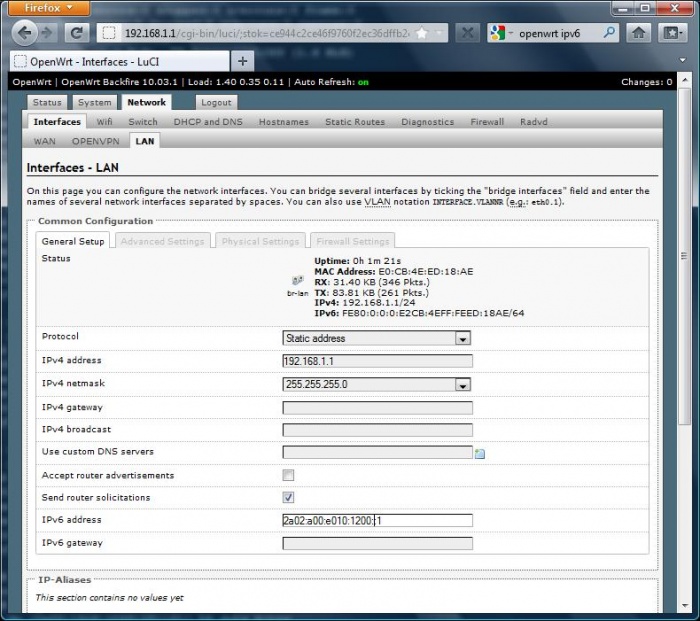700x621 pixels.
Task: Open the Firewall section tab
Action: tap(487, 122)
